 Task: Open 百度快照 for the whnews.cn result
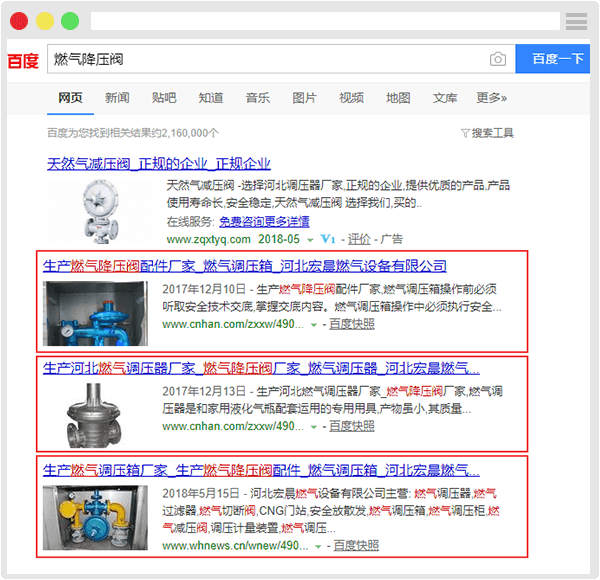point(356,546)
